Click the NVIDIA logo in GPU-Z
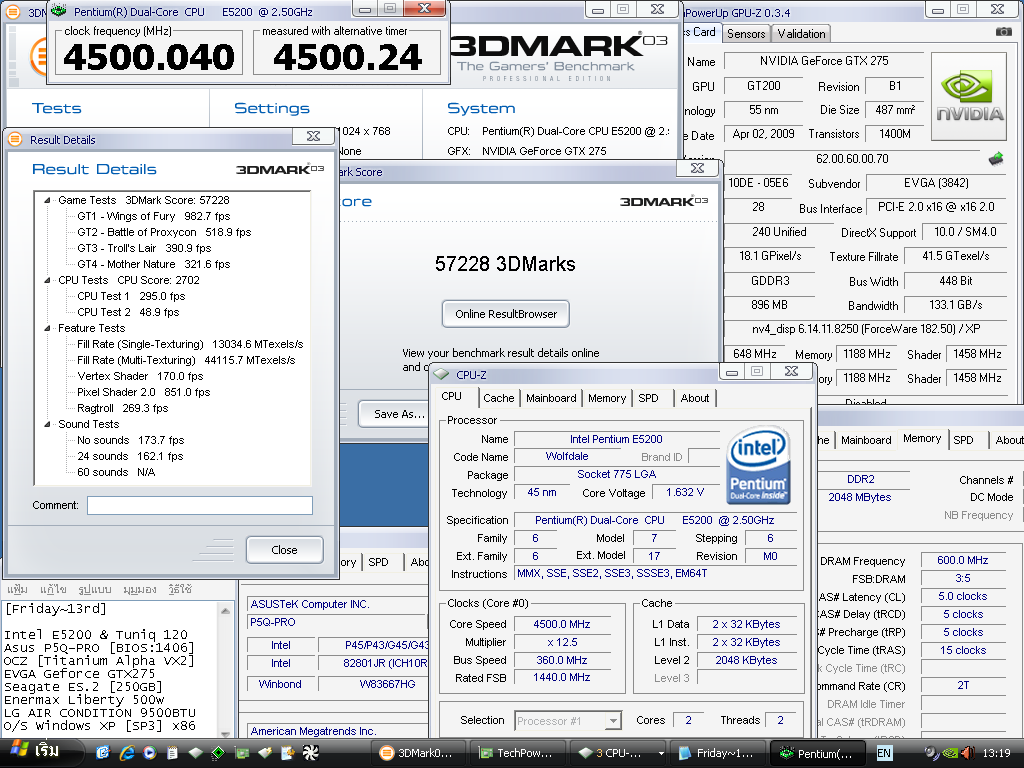 pos(969,97)
